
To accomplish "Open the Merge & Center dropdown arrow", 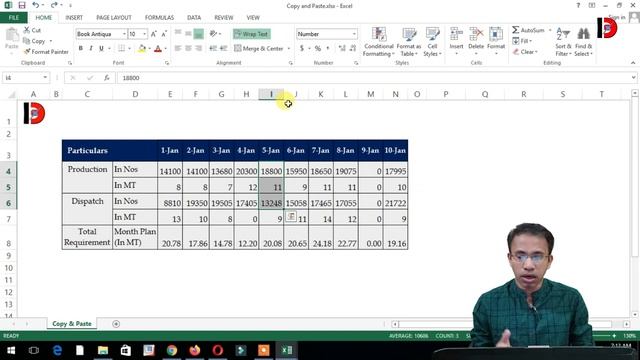I will coord(289,49).
